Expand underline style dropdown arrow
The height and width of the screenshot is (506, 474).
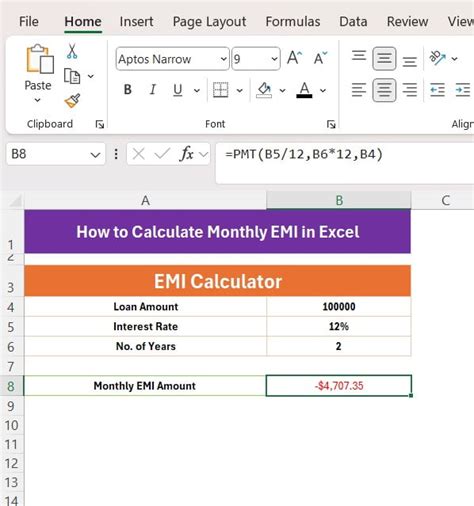[197, 90]
